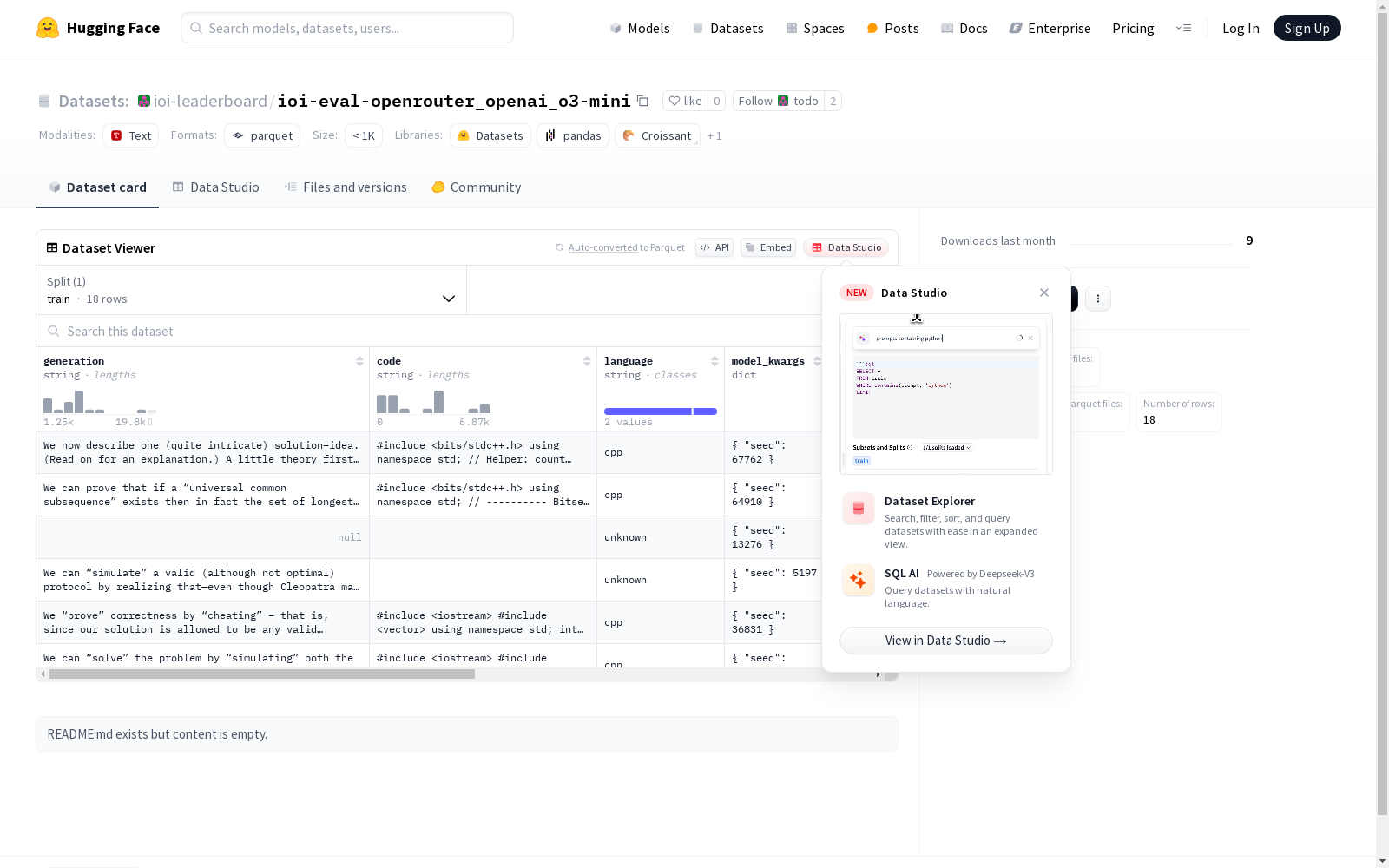Select the Datasets library tag
The height and width of the screenshot is (868, 1389).
pyautogui.click(x=490, y=135)
